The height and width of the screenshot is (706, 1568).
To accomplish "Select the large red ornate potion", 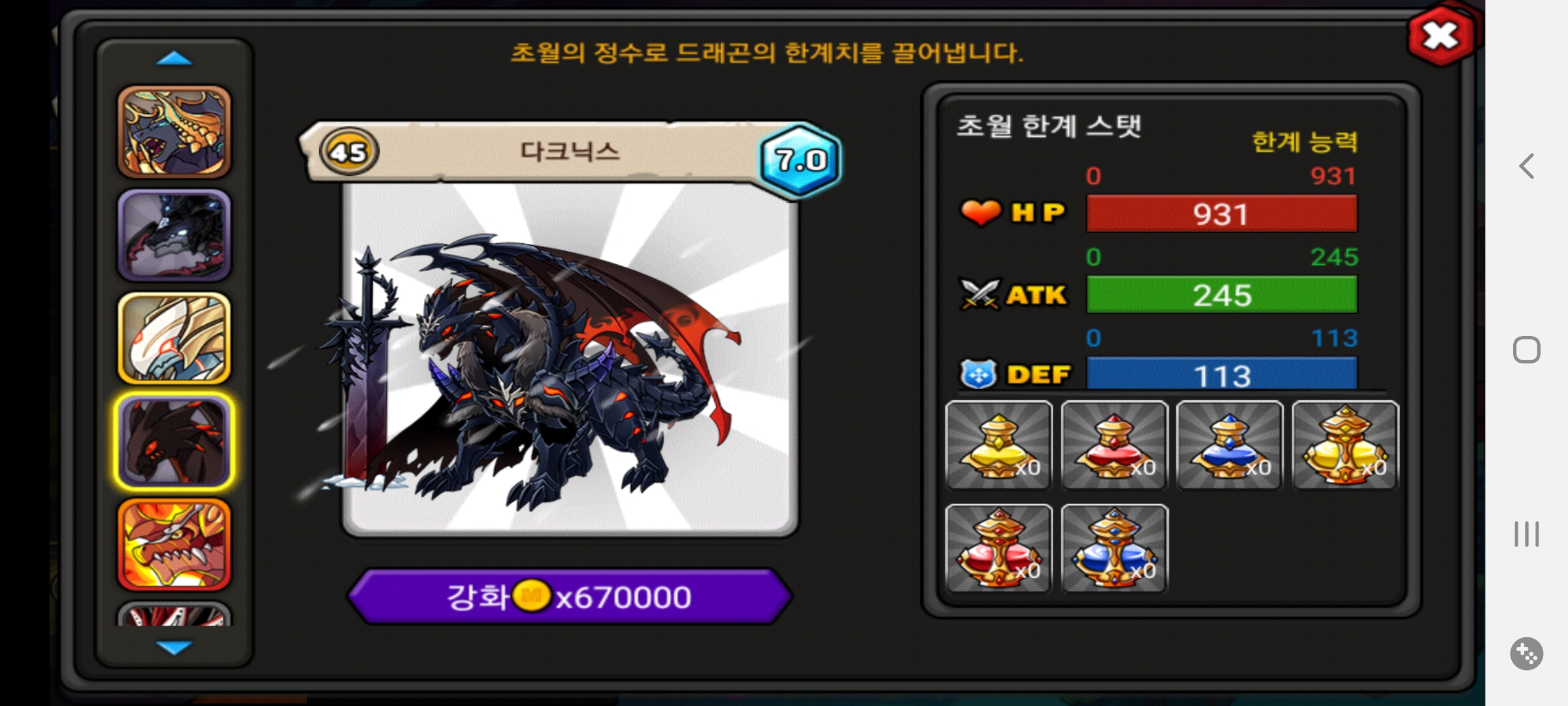I will 999,548.
